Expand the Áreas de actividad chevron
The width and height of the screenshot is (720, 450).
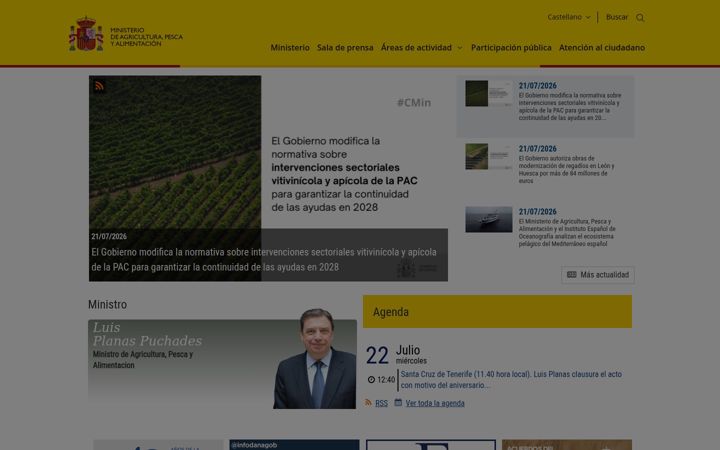coord(460,48)
